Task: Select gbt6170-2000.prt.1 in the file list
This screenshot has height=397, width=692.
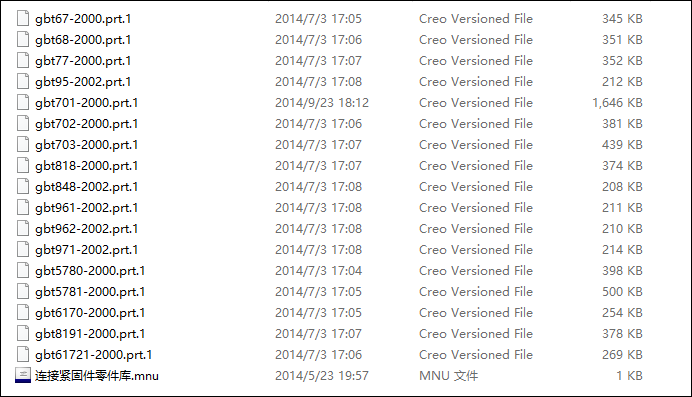Action: [90, 313]
